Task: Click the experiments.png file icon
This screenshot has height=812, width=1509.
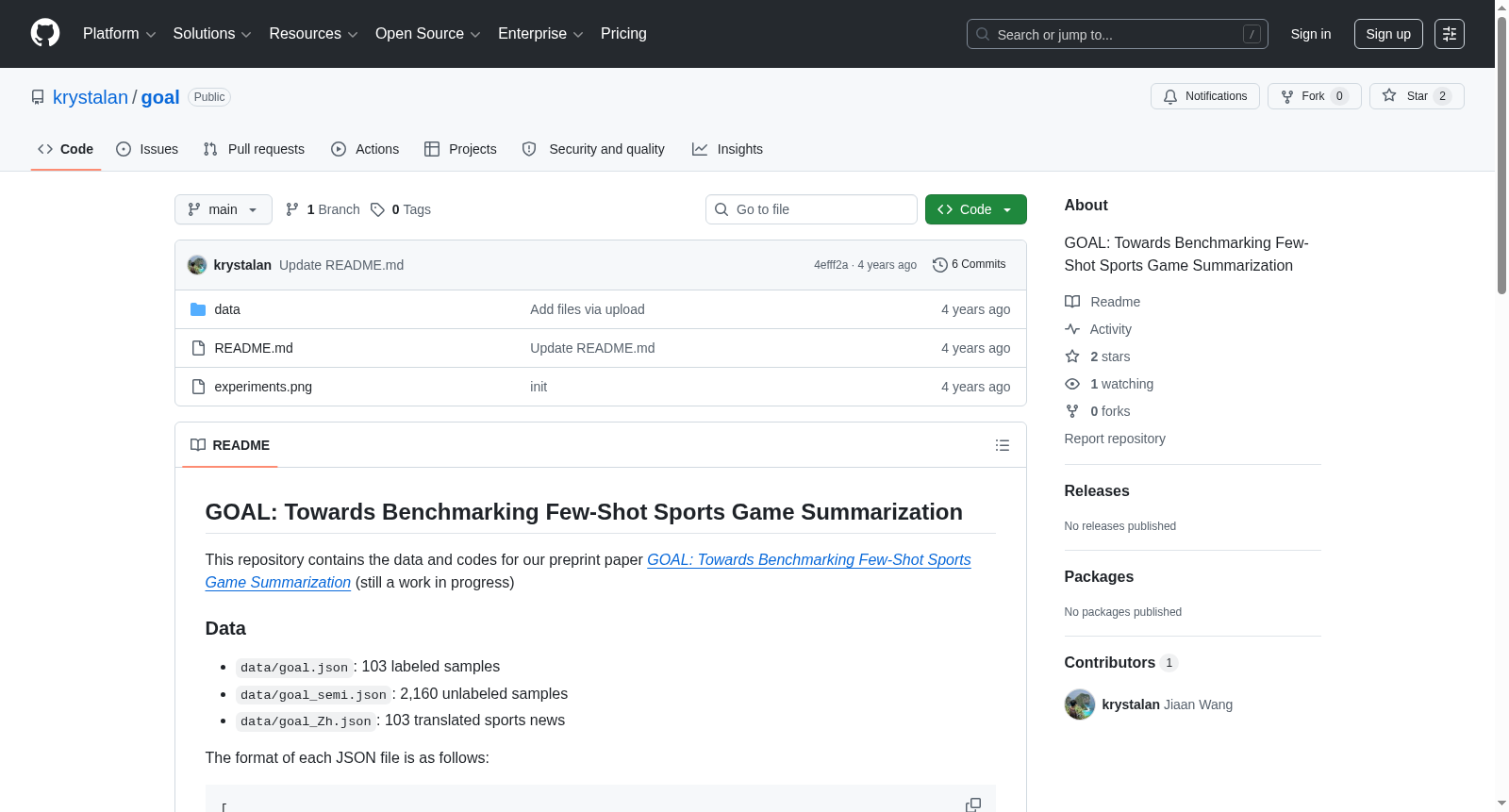Action: pos(198,387)
